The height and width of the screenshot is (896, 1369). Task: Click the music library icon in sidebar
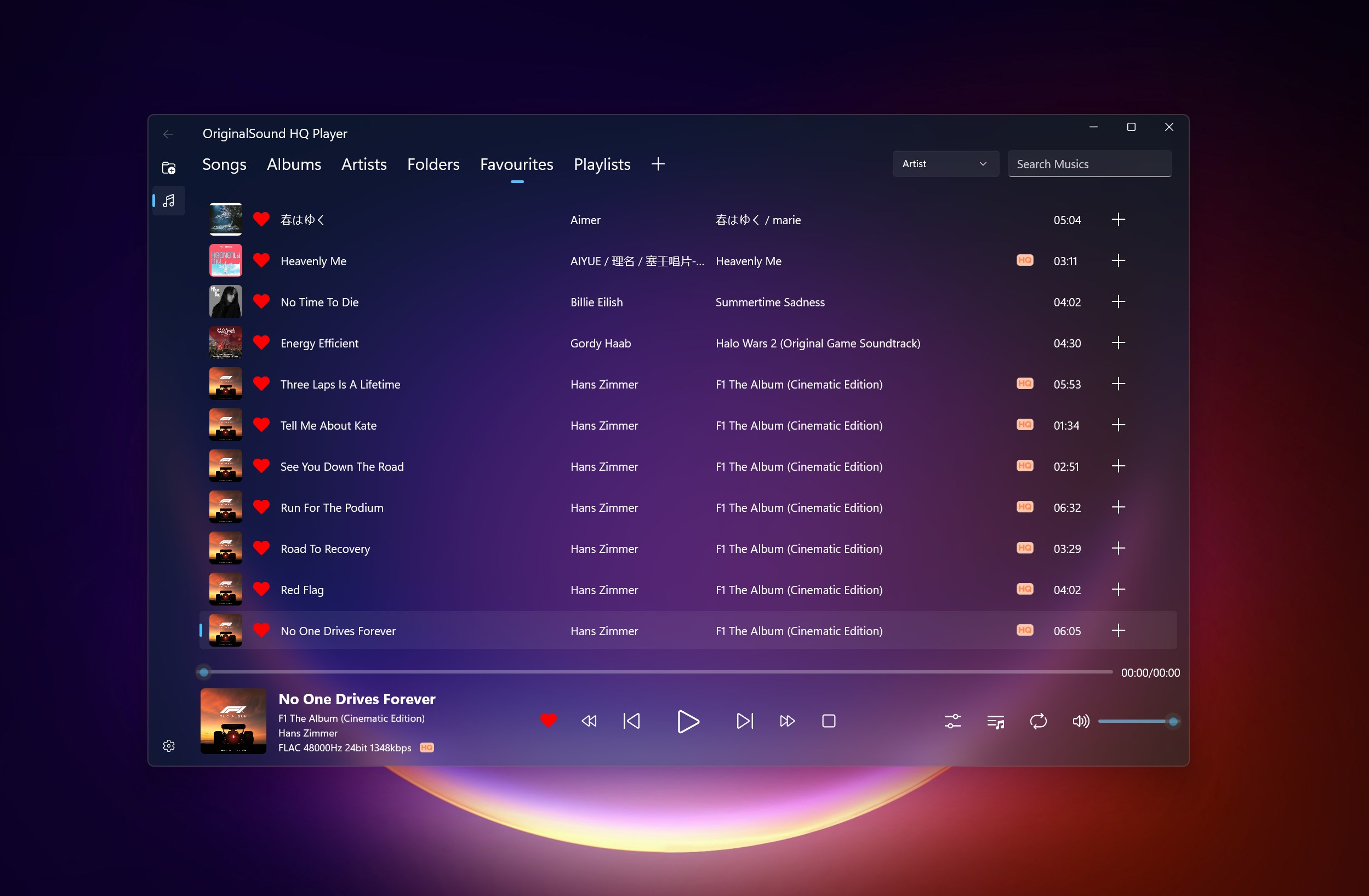coord(169,200)
